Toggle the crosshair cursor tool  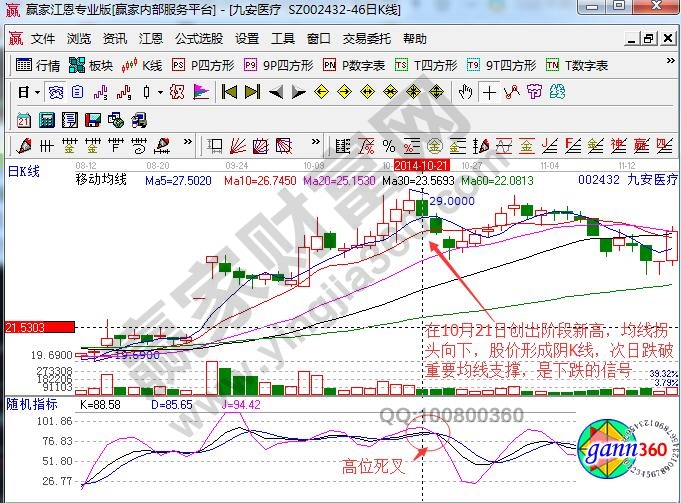point(489,93)
